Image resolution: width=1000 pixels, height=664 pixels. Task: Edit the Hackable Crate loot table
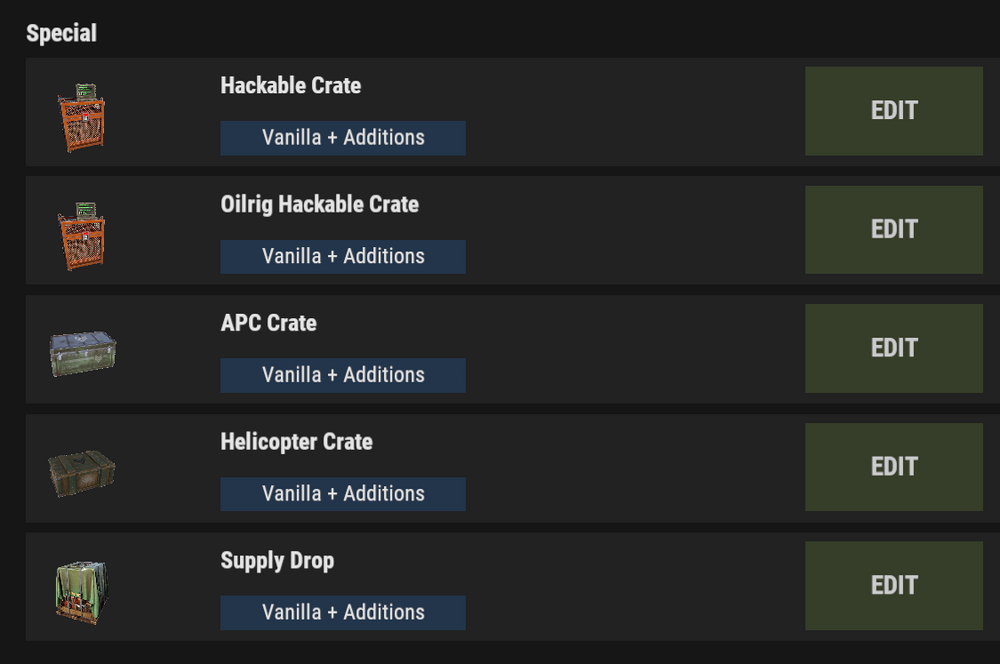pos(893,111)
